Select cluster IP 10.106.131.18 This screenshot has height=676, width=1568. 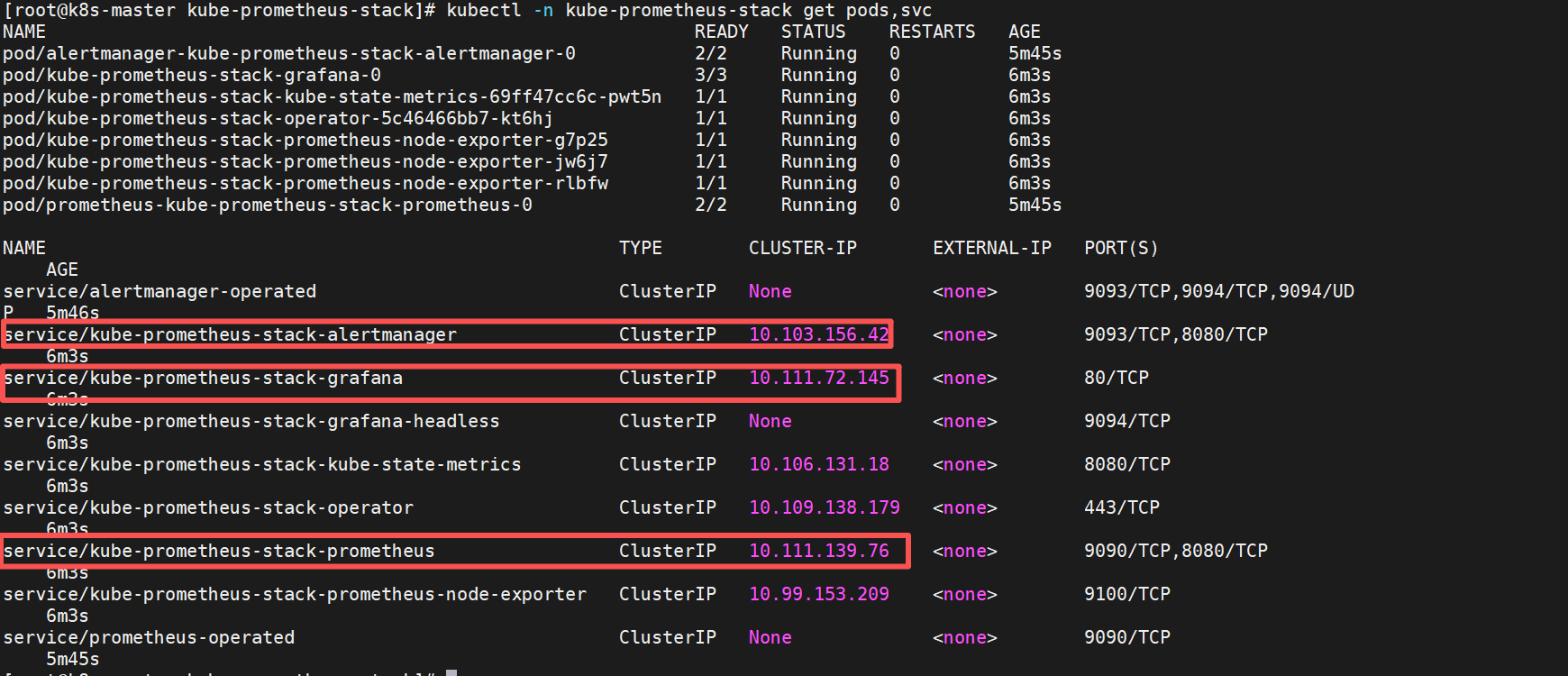pos(819,464)
